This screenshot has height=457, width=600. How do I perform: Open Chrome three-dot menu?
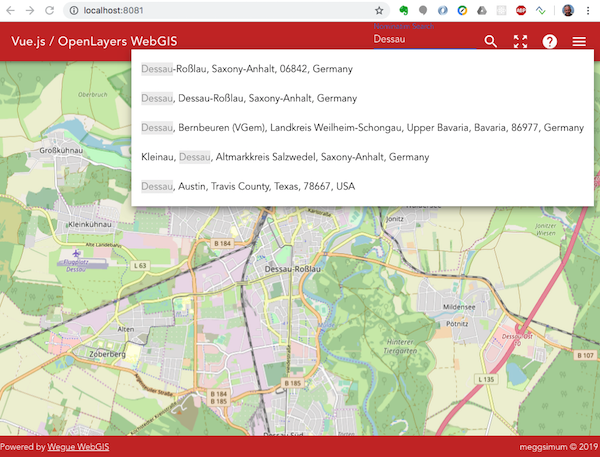(588, 10)
